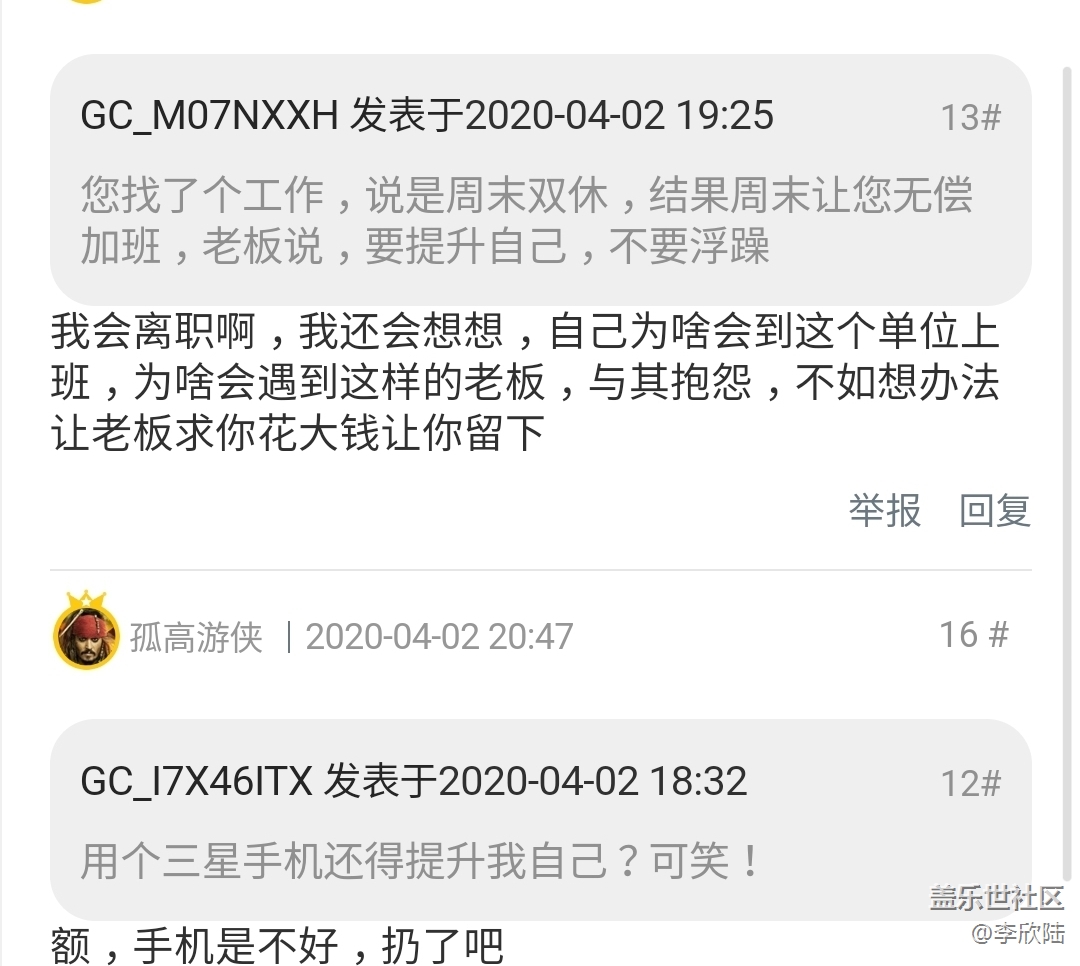Click the divider line below 举报 row
This screenshot has width=1080, height=966.
(541, 570)
